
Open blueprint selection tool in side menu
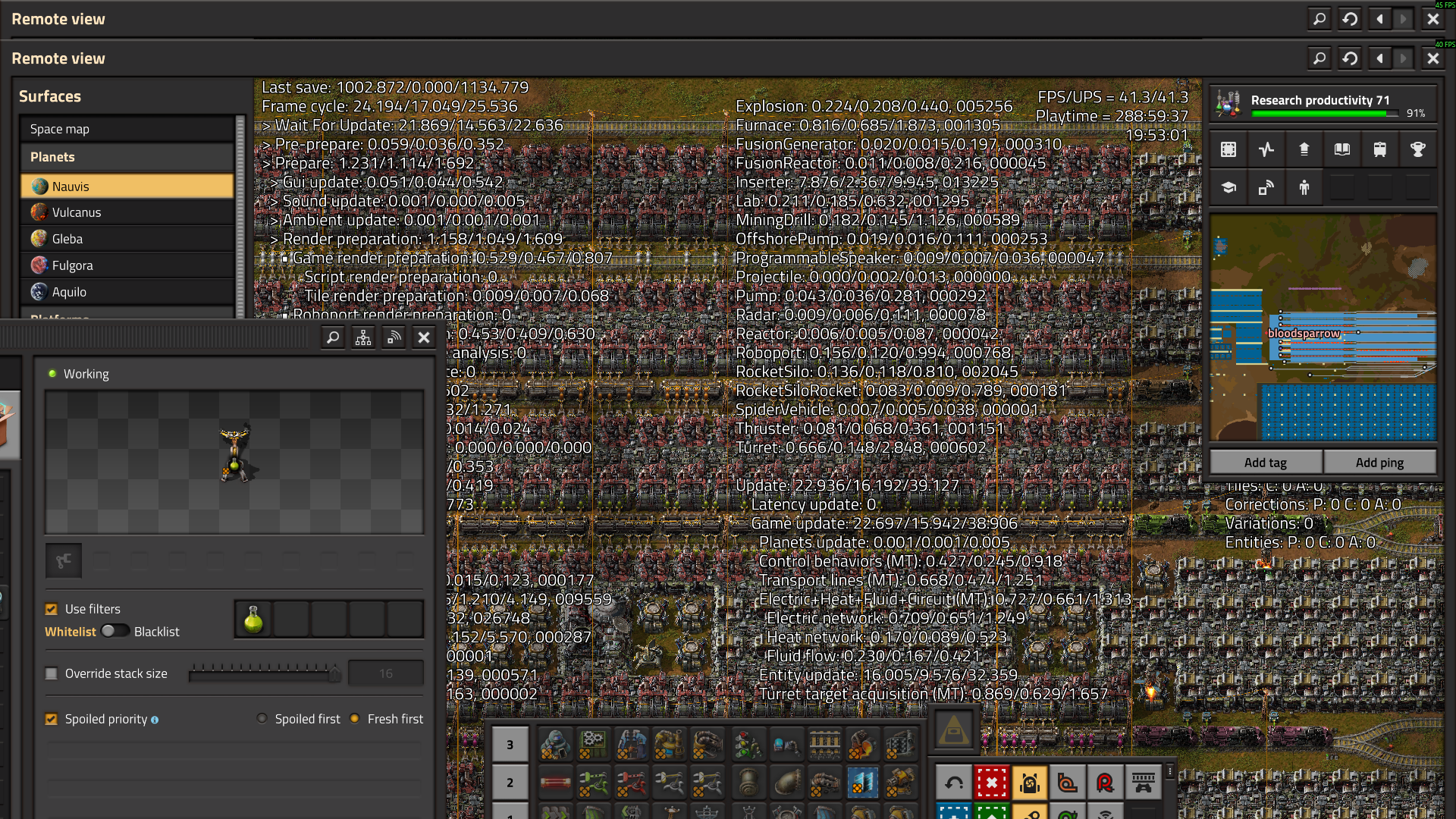tap(1228, 149)
